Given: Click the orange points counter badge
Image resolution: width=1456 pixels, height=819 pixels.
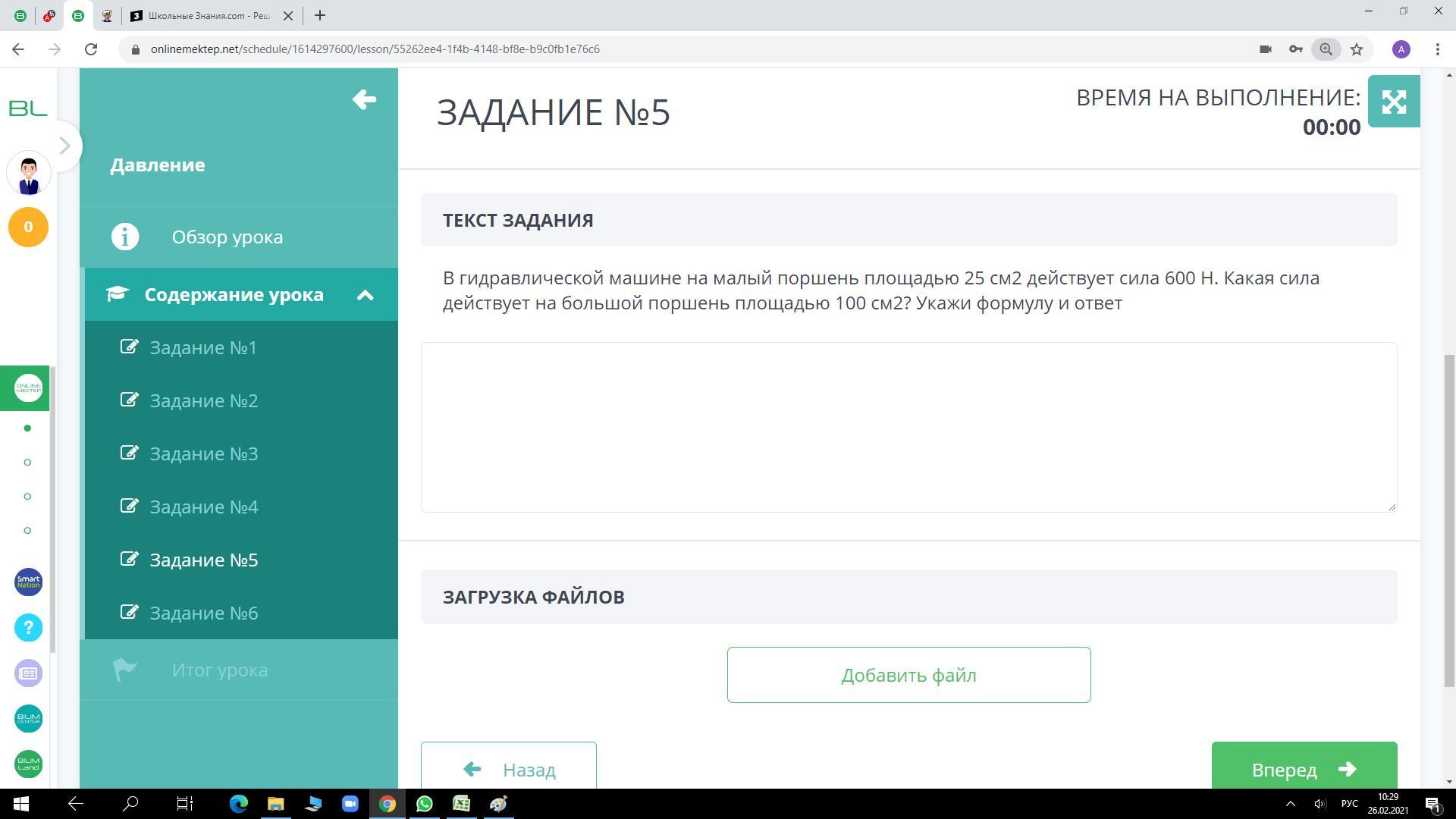Looking at the screenshot, I should (28, 227).
